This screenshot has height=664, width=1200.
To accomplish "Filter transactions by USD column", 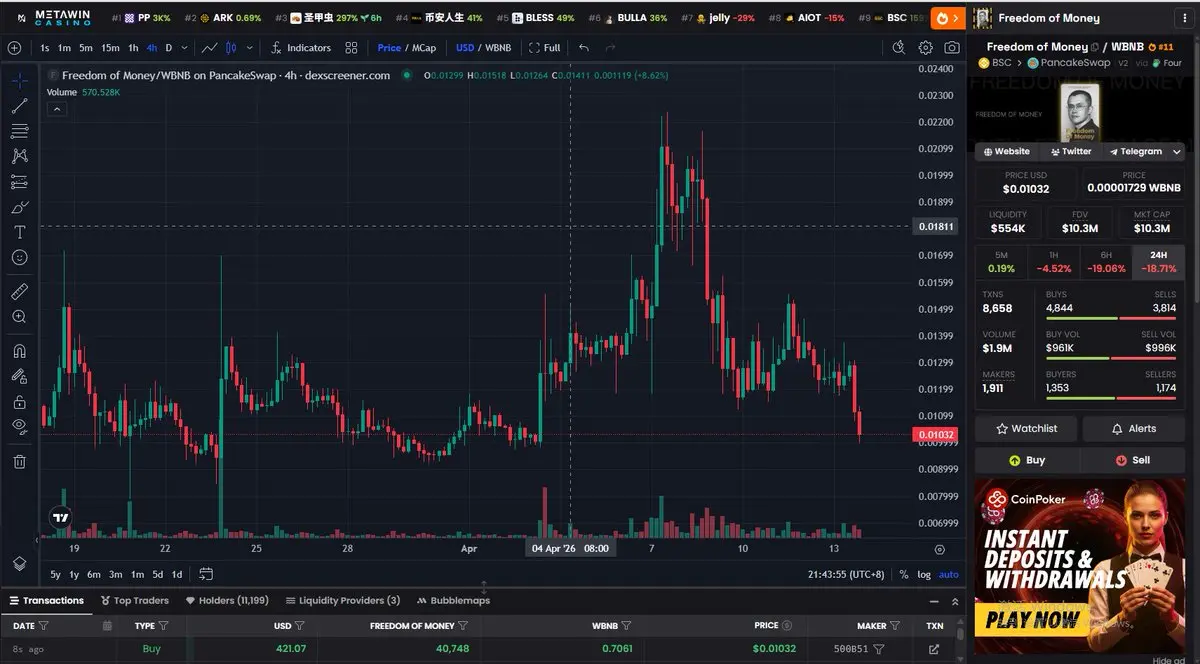I will click(299, 625).
